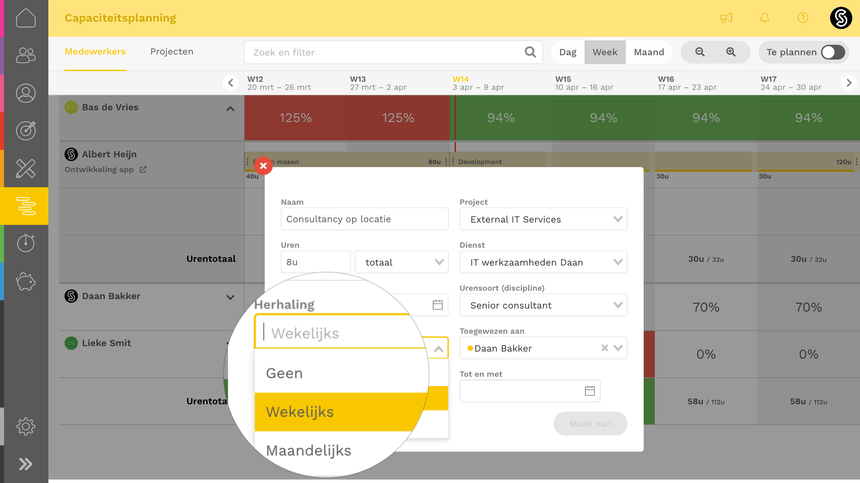
Task: Open the home dashboard icon in sidebar
Action: [25, 18]
